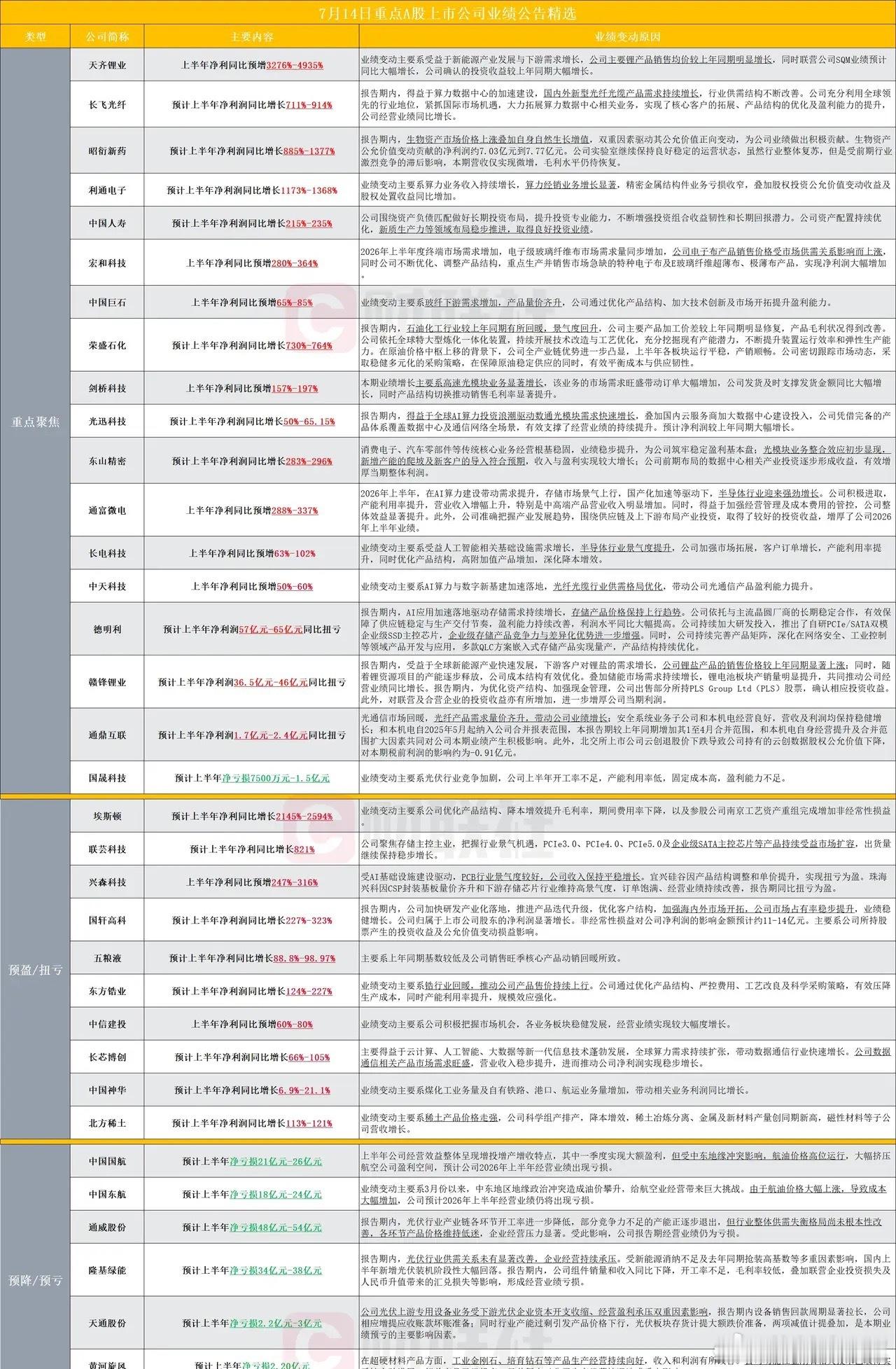Click company name 中国巨石

tap(107, 303)
